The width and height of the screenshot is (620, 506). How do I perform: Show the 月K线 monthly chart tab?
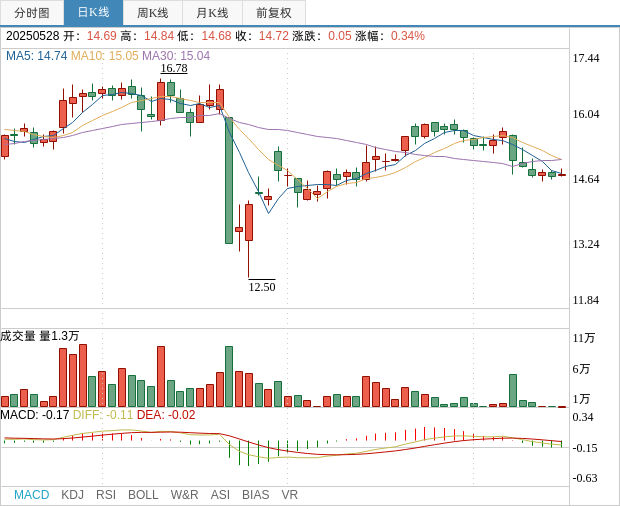[x=212, y=13]
